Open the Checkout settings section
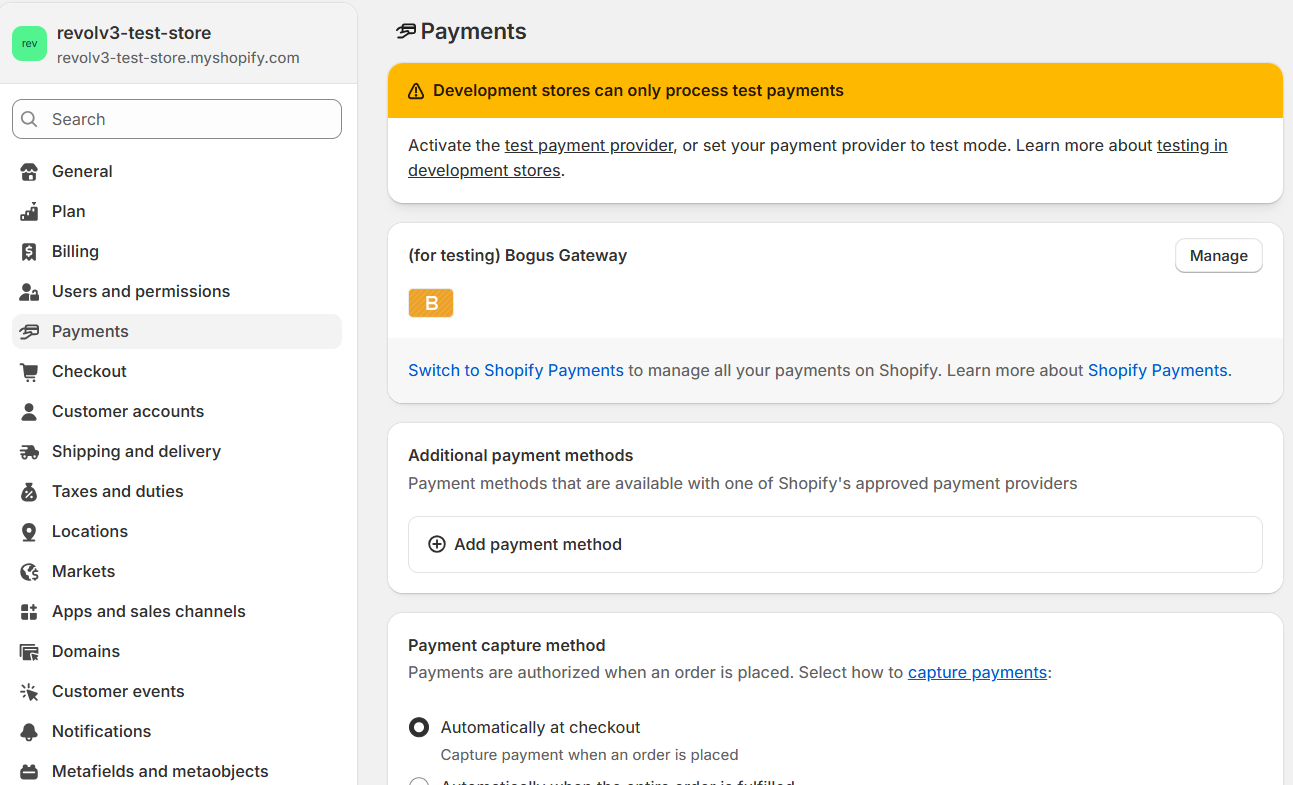 (88, 371)
